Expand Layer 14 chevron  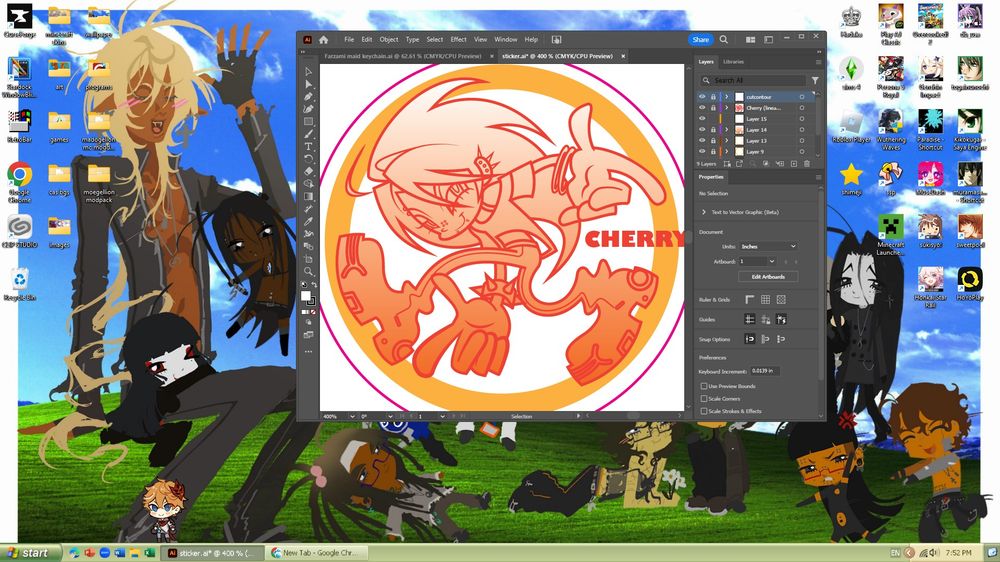(726, 129)
